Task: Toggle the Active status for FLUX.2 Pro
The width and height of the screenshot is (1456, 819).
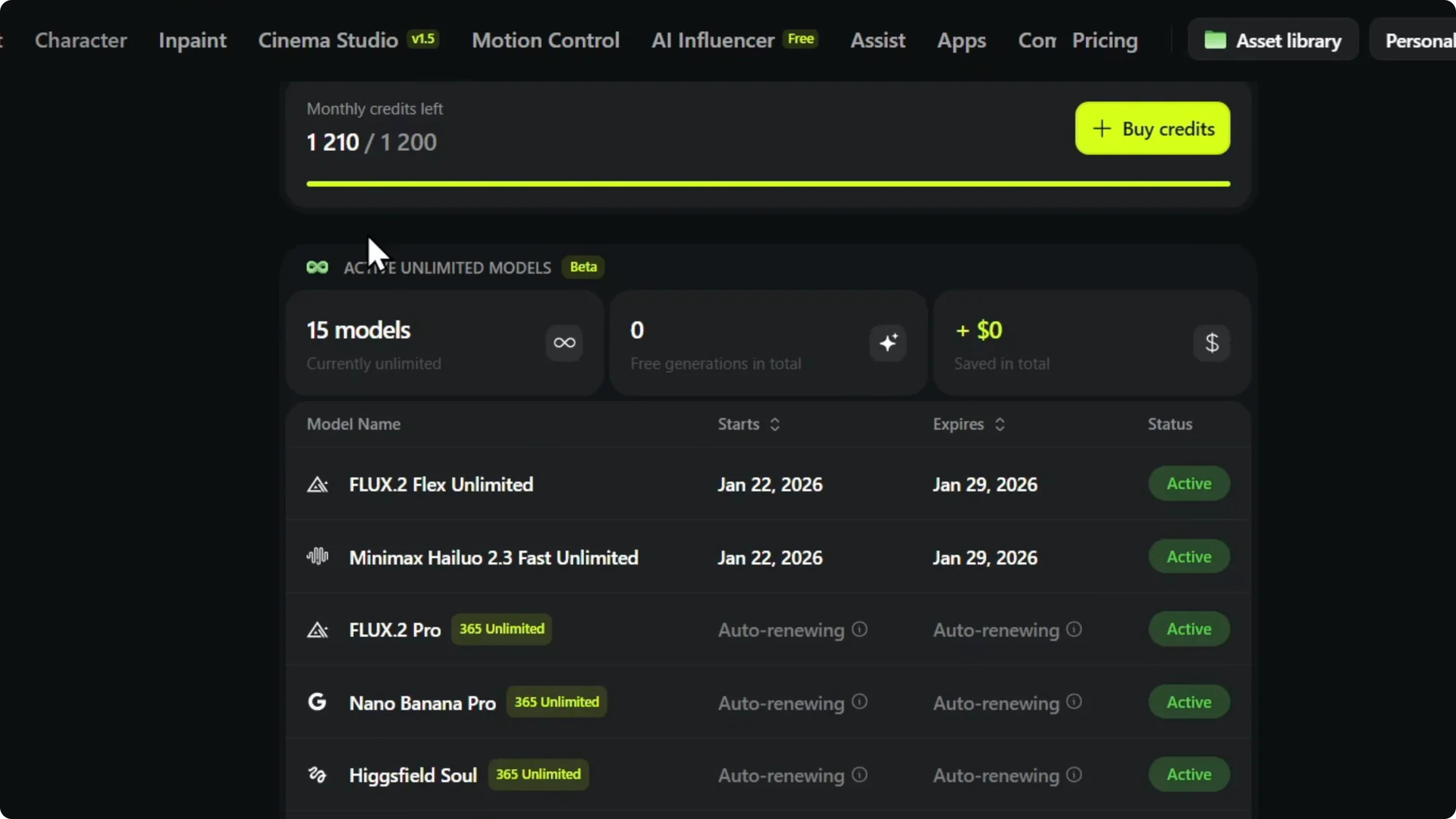Action: [x=1188, y=629]
